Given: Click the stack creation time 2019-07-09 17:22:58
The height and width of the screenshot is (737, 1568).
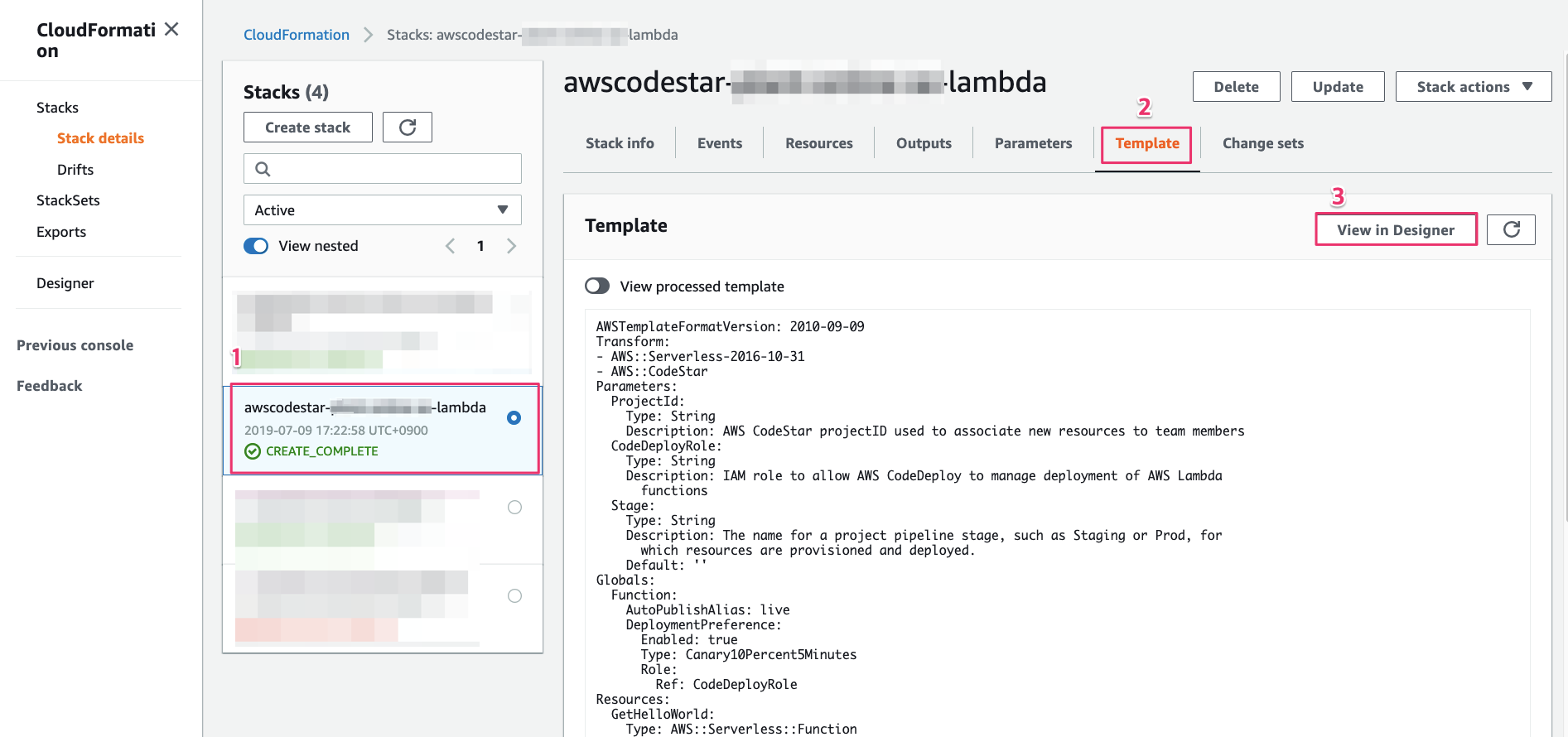Looking at the screenshot, I should click(336, 431).
